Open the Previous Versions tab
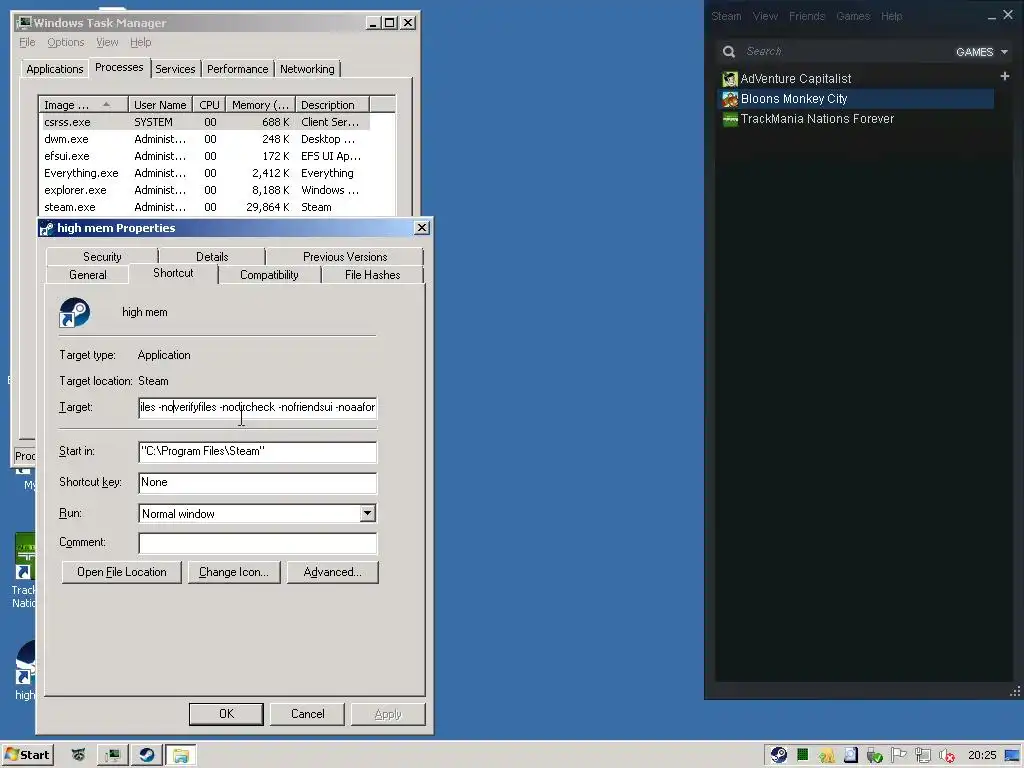1024x768 pixels. click(345, 257)
